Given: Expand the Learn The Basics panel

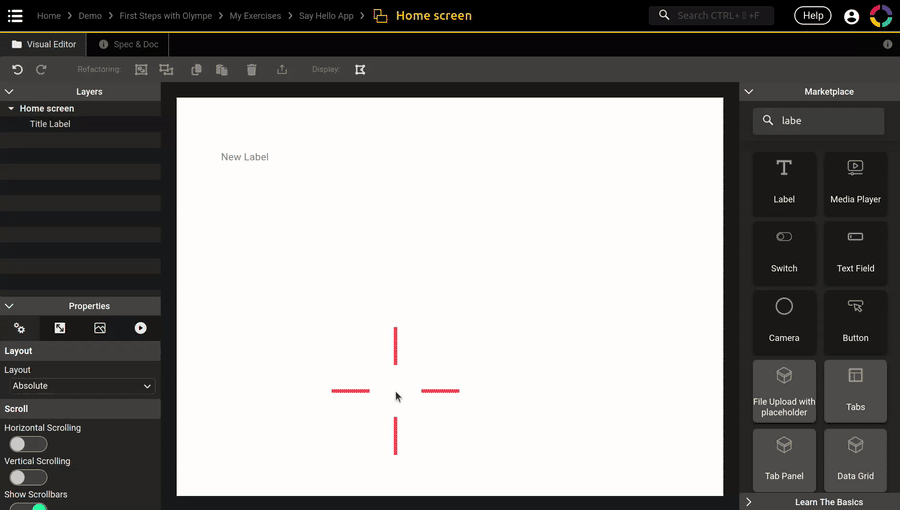Looking at the screenshot, I should (749, 502).
